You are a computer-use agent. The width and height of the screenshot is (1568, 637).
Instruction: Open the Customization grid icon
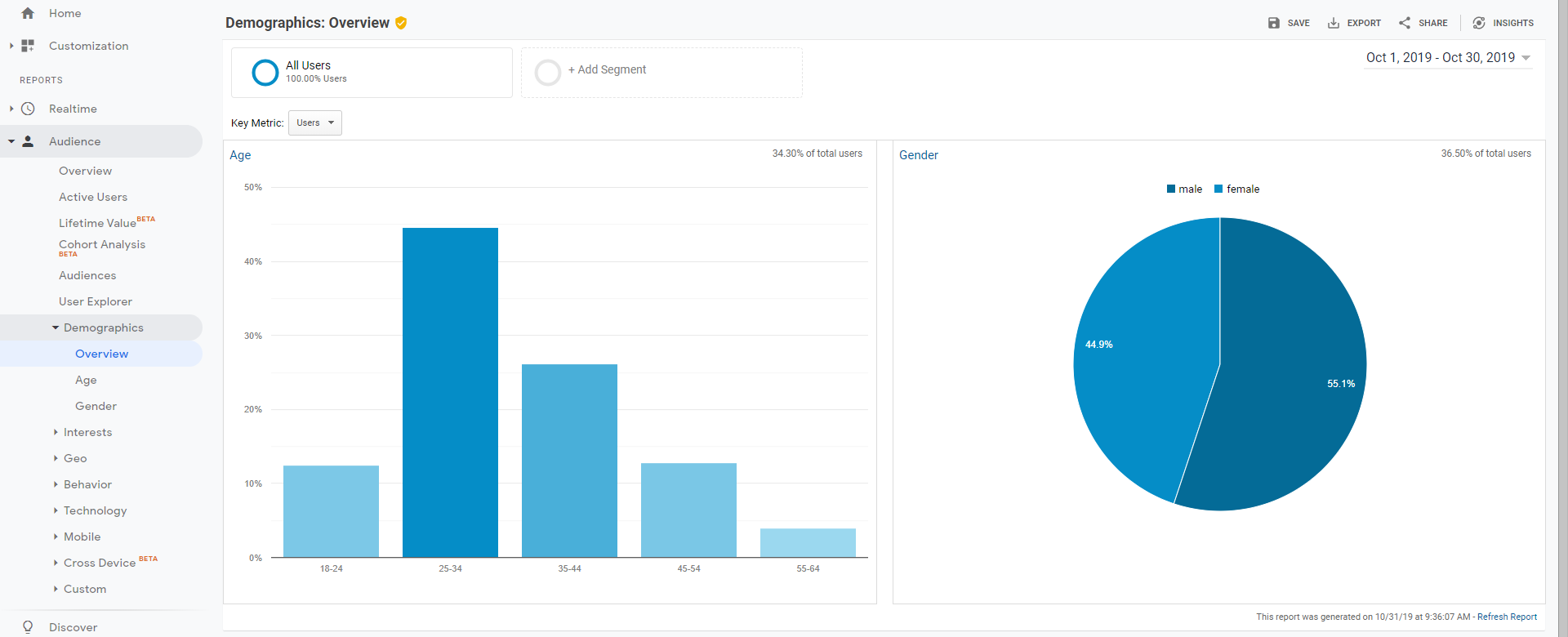[x=28, y=46]
